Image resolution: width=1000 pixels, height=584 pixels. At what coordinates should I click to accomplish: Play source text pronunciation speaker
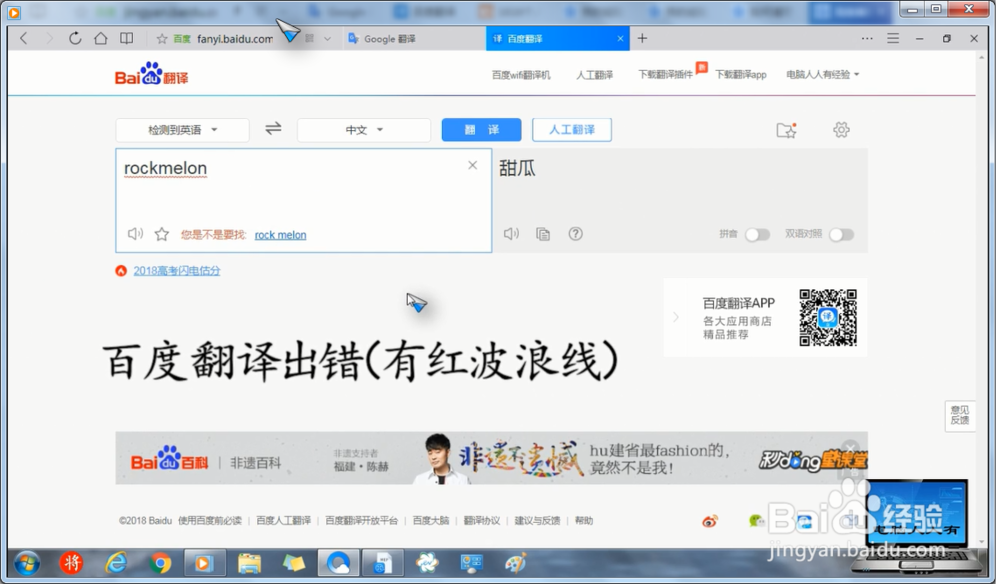tap(135, 234)
